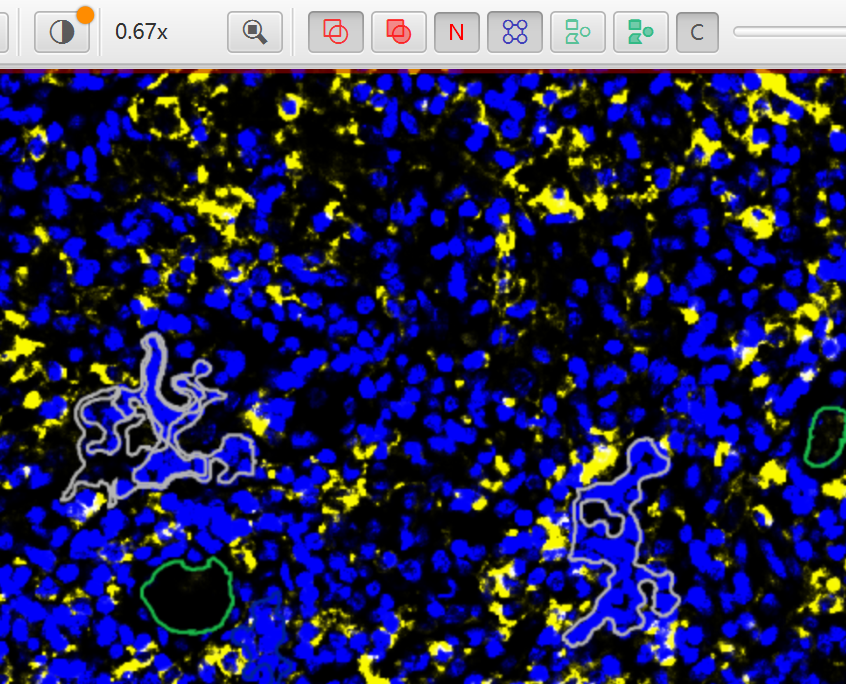The image size is (846, 684).
Task: Toggle show connections with the C button
Action: pyautogui.click(x=697, y=32)
